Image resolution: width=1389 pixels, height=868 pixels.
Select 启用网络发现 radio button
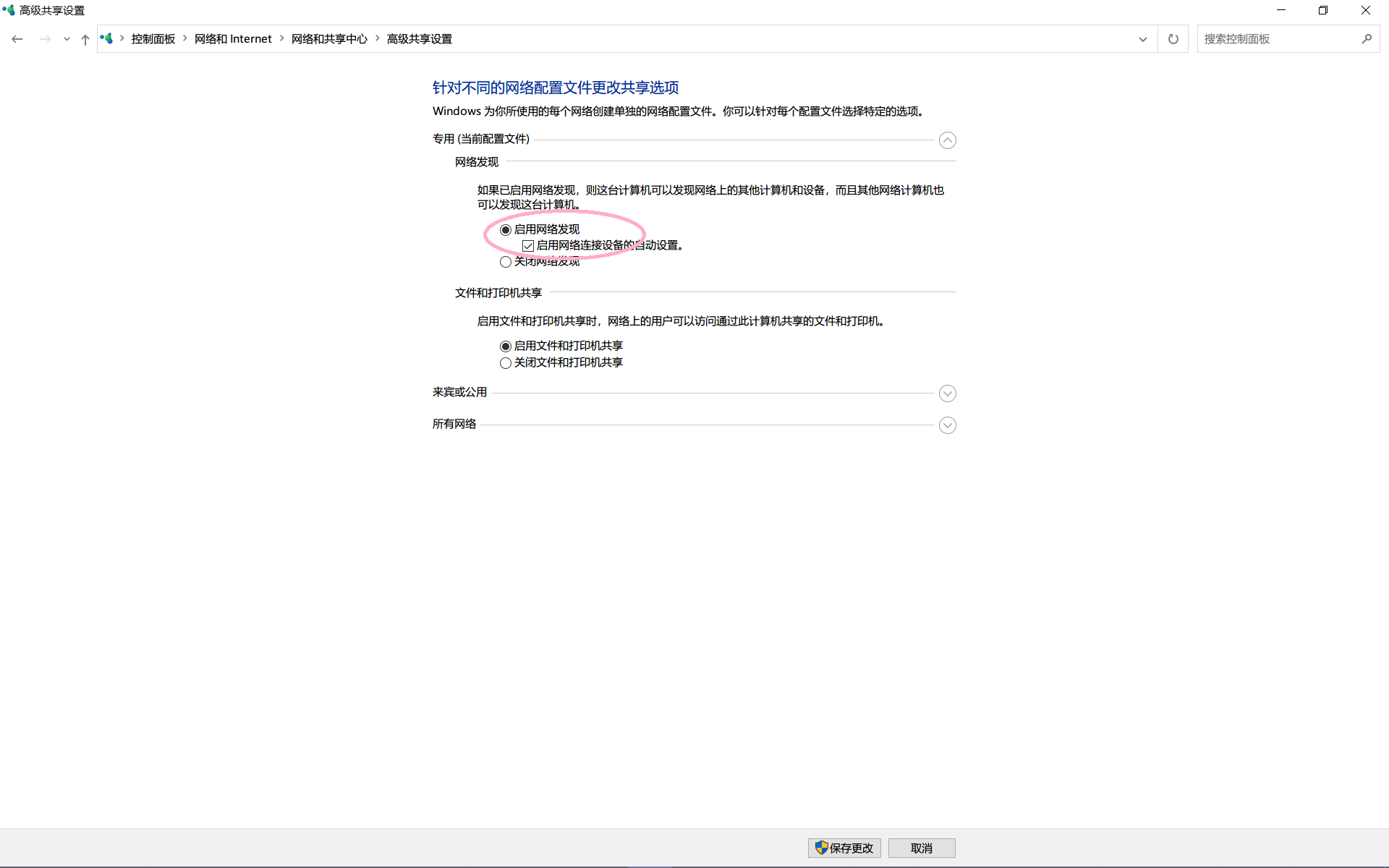(506, 230)
